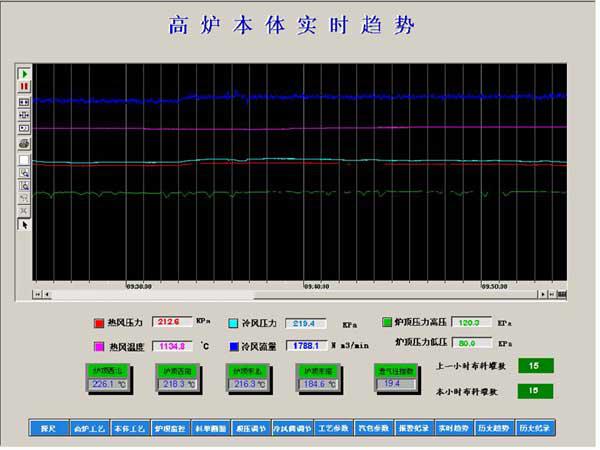Click the 上一小时布料罐数 green value 15
Viewport: 600px width, 450px height.
[x=536, y=366]
